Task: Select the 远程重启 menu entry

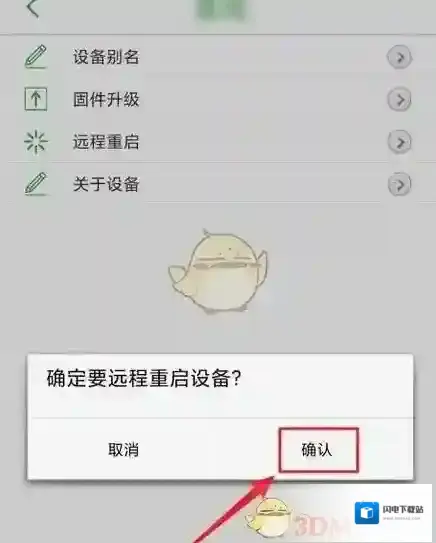Action: (218, 142)
